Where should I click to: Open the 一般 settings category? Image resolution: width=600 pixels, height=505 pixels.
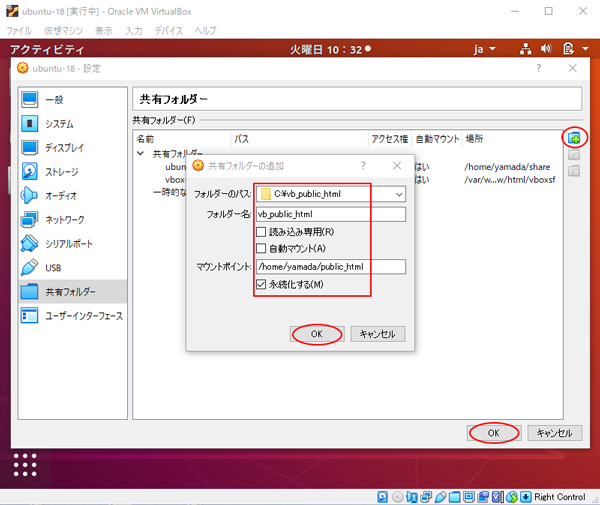(x=73, y=99)
